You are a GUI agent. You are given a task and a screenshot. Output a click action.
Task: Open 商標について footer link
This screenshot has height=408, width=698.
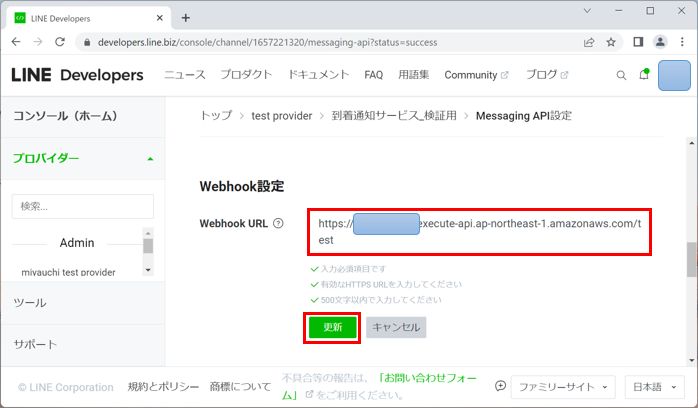coord(240,387)
